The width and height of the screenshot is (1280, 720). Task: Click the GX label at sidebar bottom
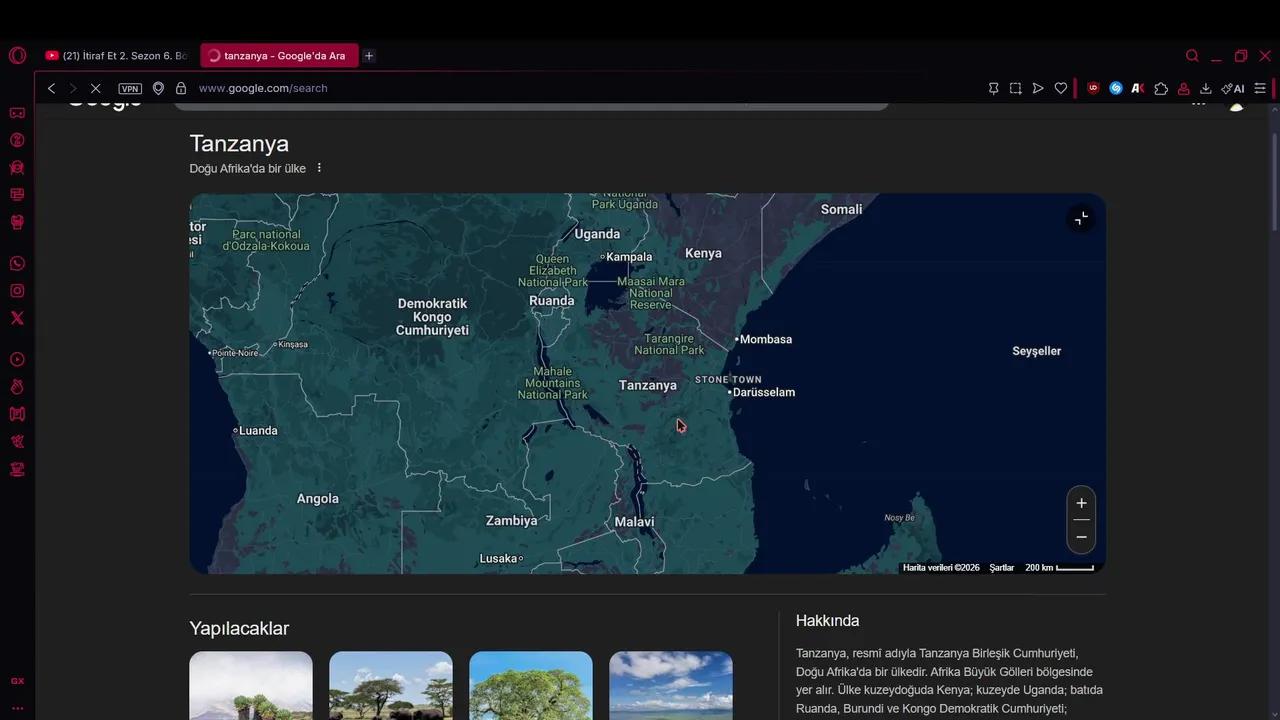click(x=17, y=681)
